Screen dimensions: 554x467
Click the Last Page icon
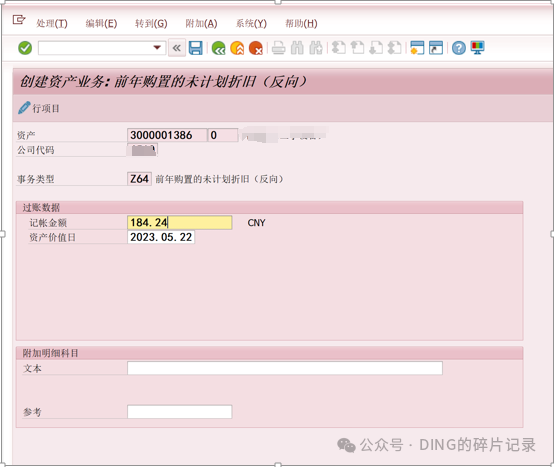(394, 48)
